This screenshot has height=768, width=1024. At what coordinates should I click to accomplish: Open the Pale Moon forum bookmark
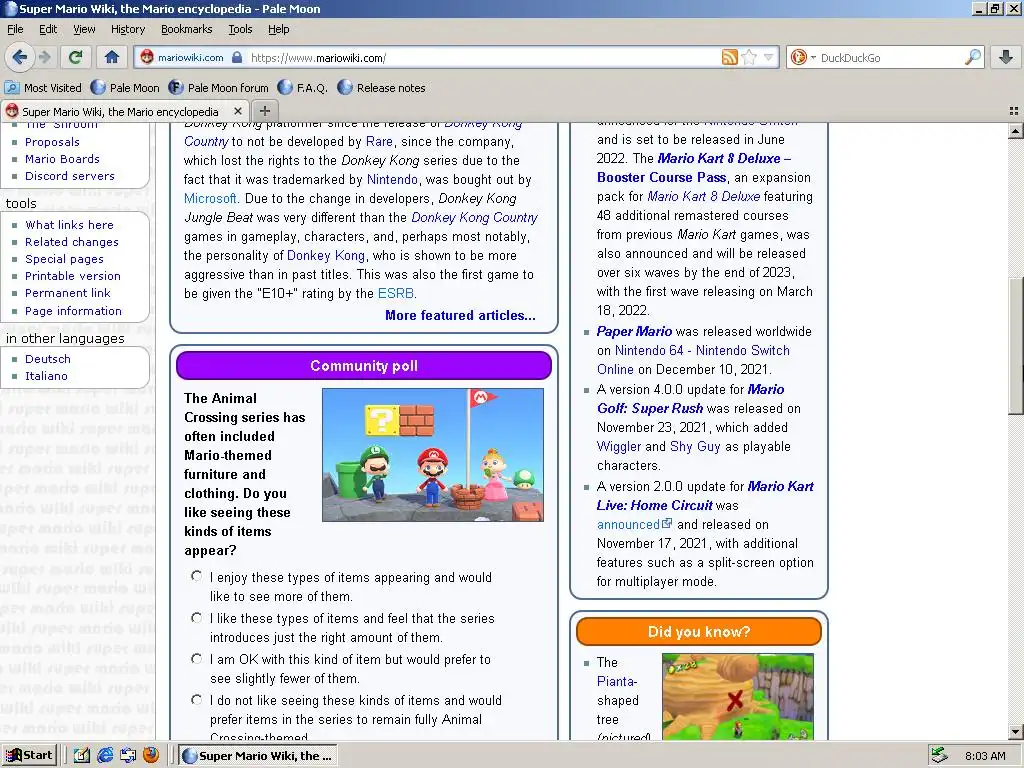tap(219, 88)
